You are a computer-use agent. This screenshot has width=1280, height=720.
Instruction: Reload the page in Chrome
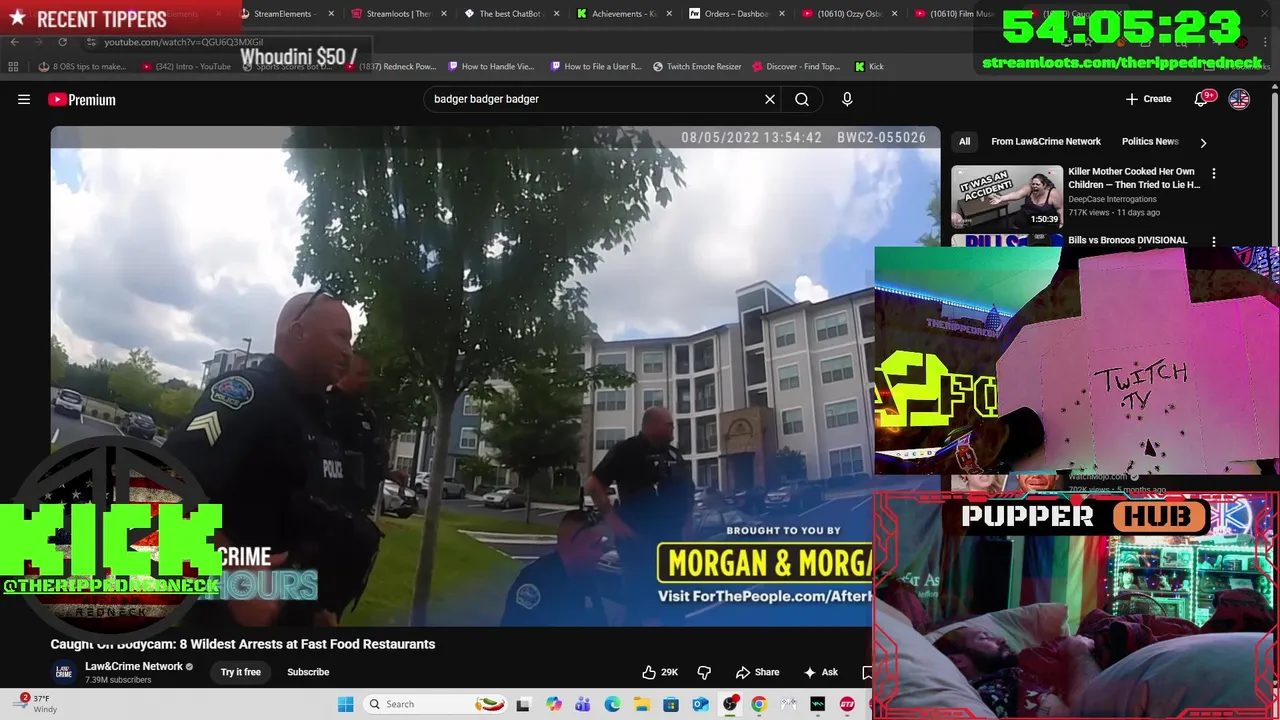pyautogui.click(x=62, y=42)
